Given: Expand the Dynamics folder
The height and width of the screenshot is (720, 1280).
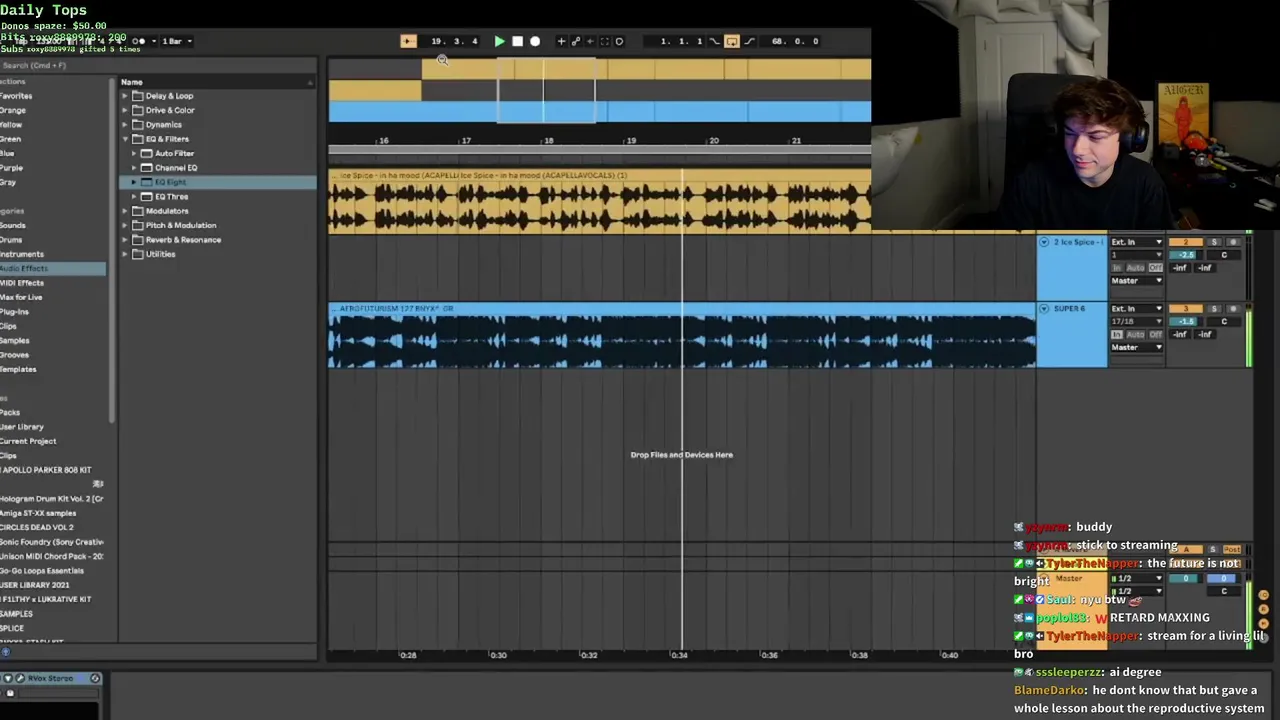Looking at the screenshot, I should point(125,125).
